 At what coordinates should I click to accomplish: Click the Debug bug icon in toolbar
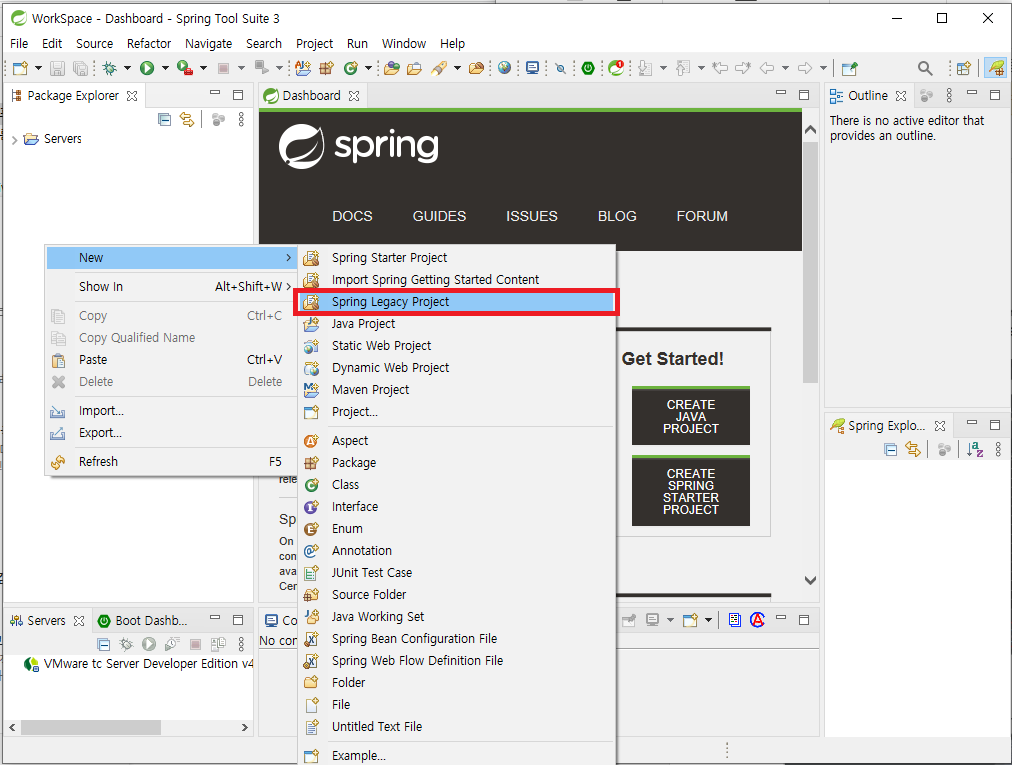pos(110,68)
